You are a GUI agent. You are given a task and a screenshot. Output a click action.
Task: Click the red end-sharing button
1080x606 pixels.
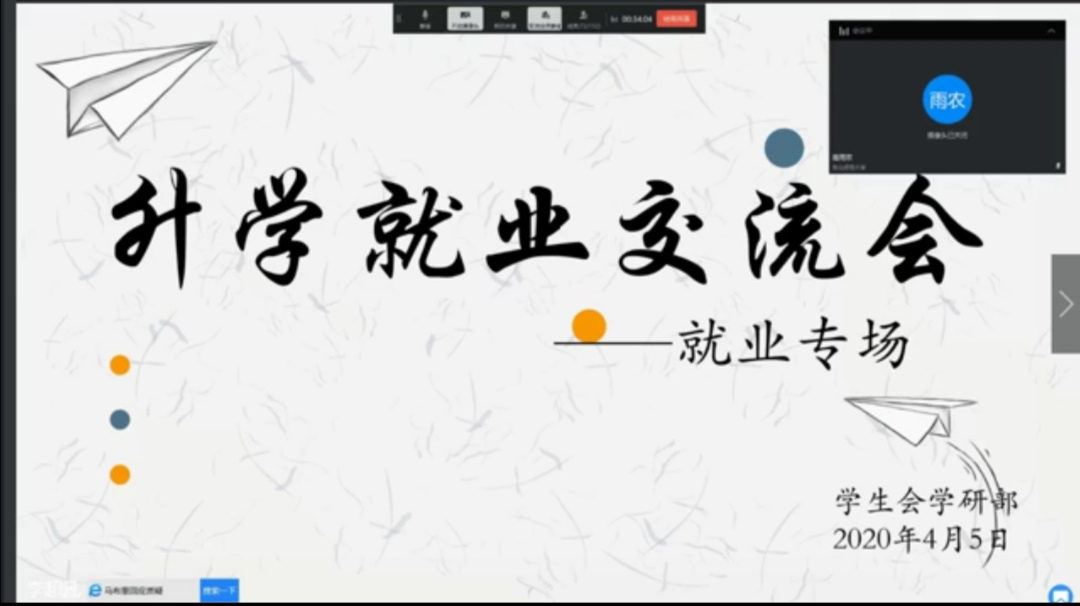point(676,18)
